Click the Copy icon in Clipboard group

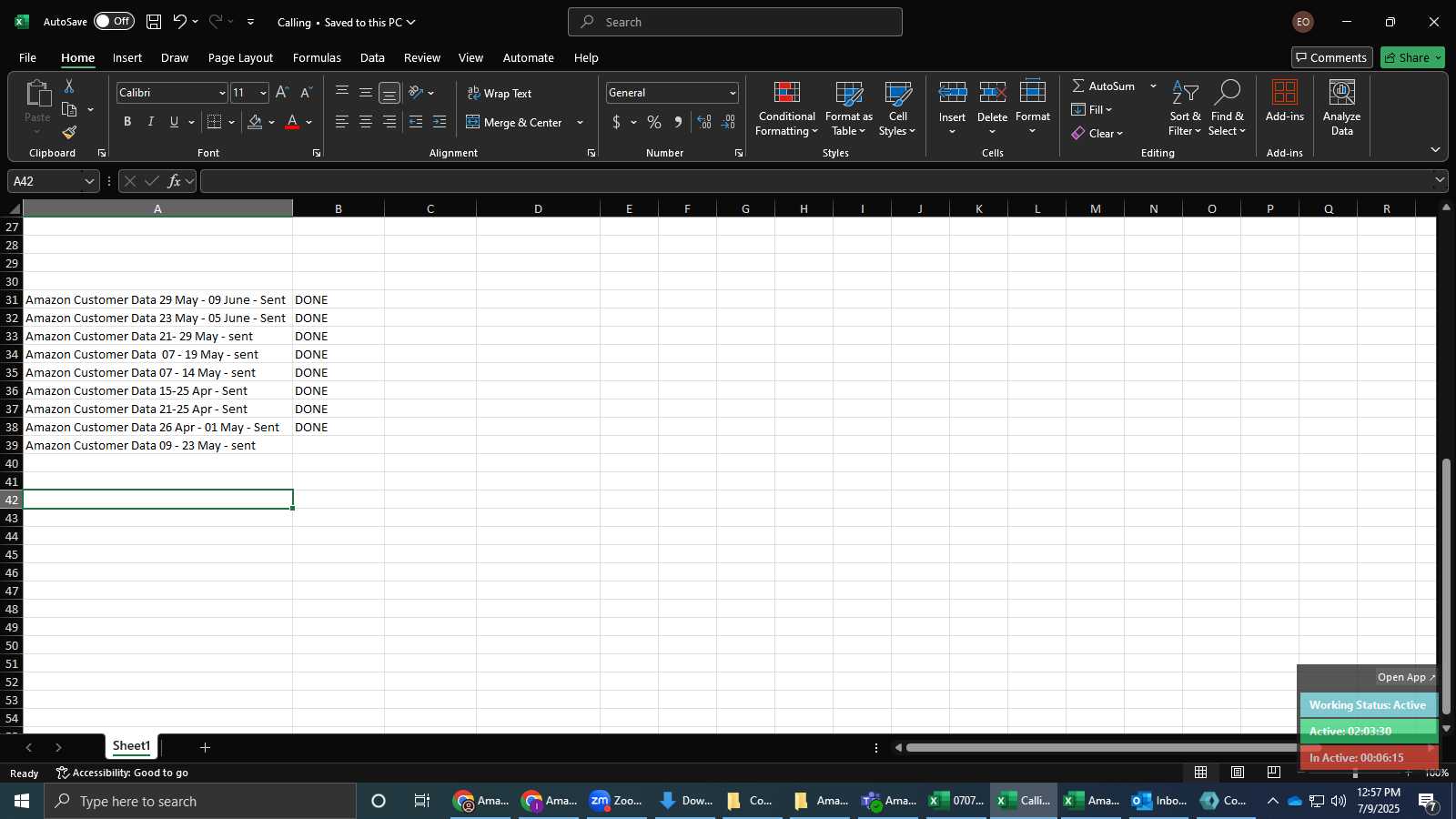click(69, 109)
